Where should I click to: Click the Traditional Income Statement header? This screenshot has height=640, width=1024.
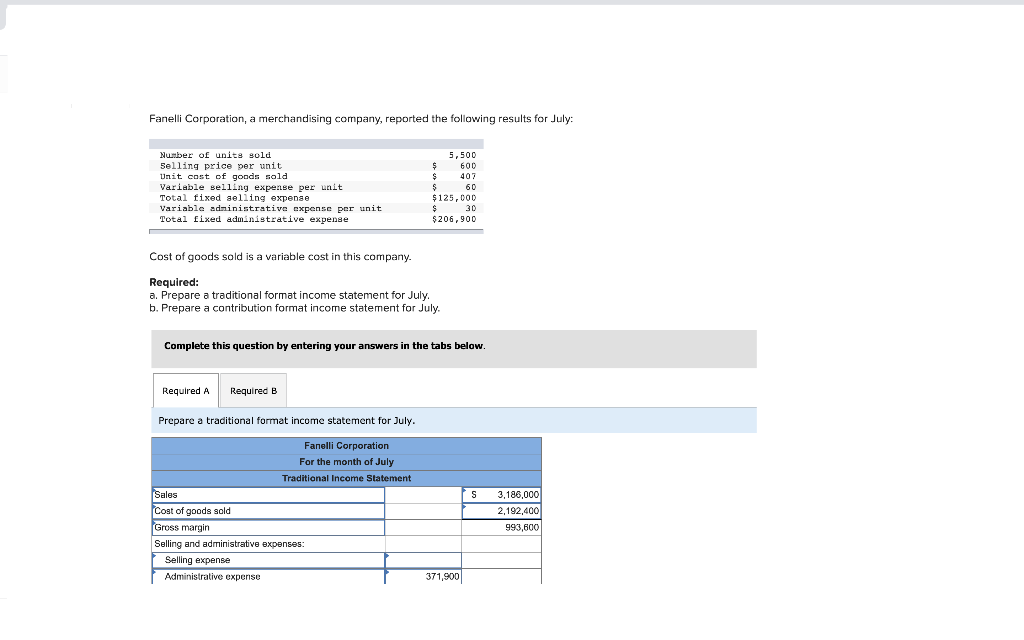click(x=345, y=478)
